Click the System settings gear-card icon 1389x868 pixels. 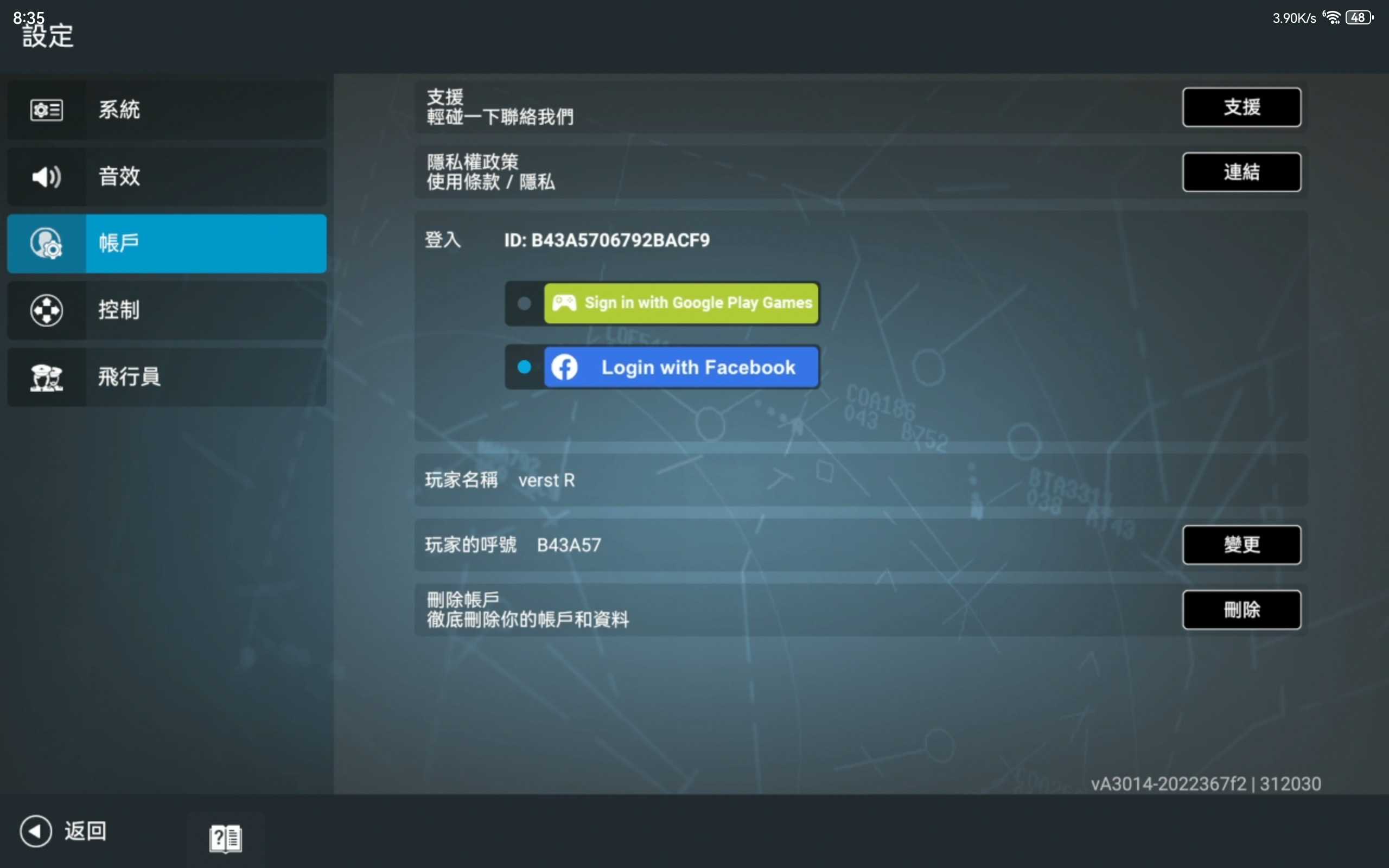pos(47,110)
